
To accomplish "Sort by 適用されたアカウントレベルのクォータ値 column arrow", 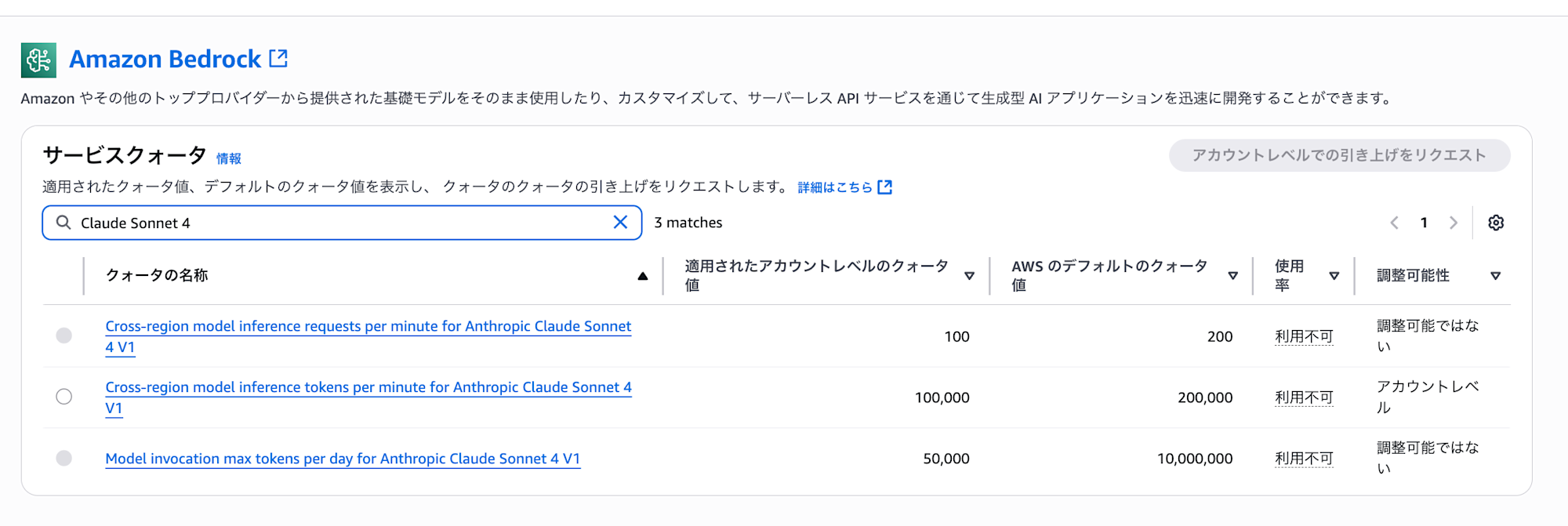I will [x=970, y=276].
